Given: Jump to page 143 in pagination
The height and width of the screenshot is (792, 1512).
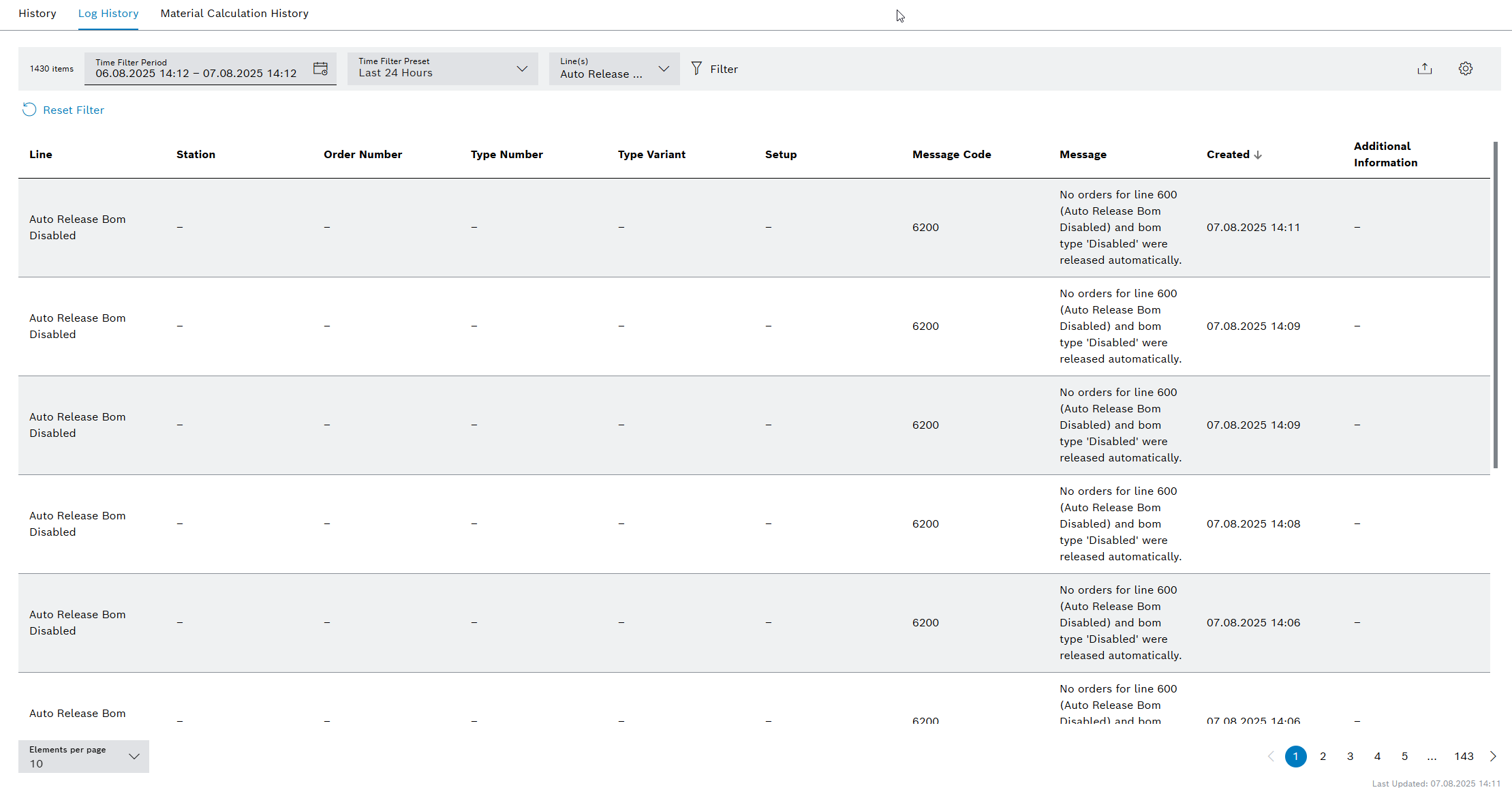Looking at the screenshot, I should (x=1464, y=757).
